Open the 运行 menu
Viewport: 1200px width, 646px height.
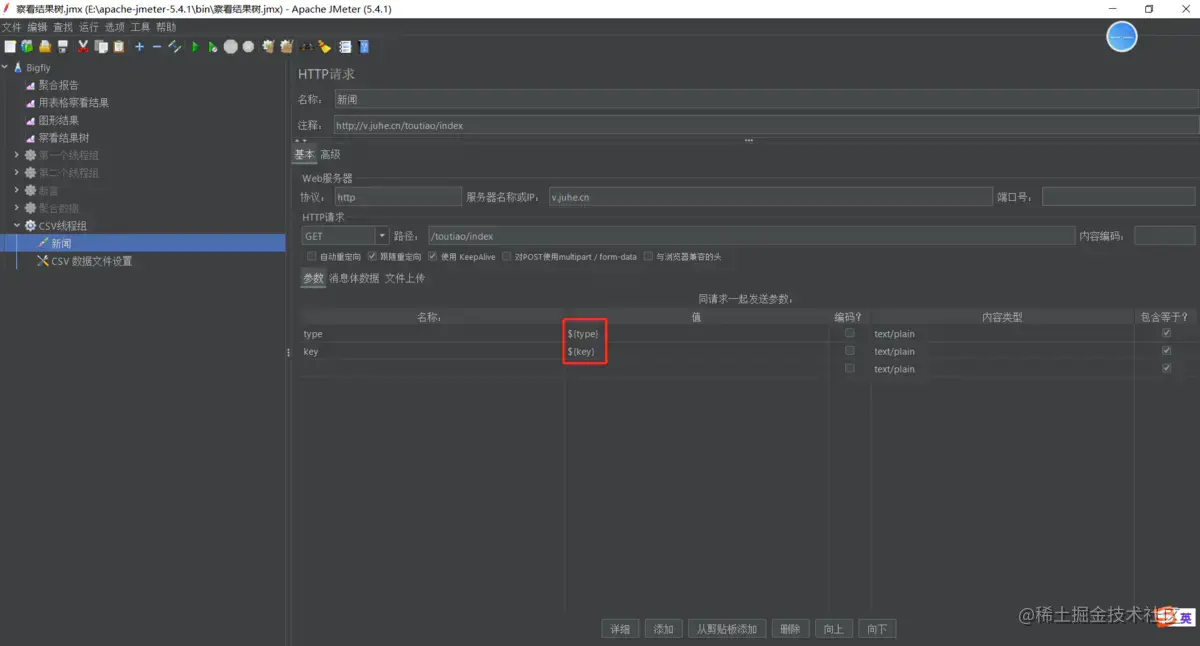[x=89, y=27]
